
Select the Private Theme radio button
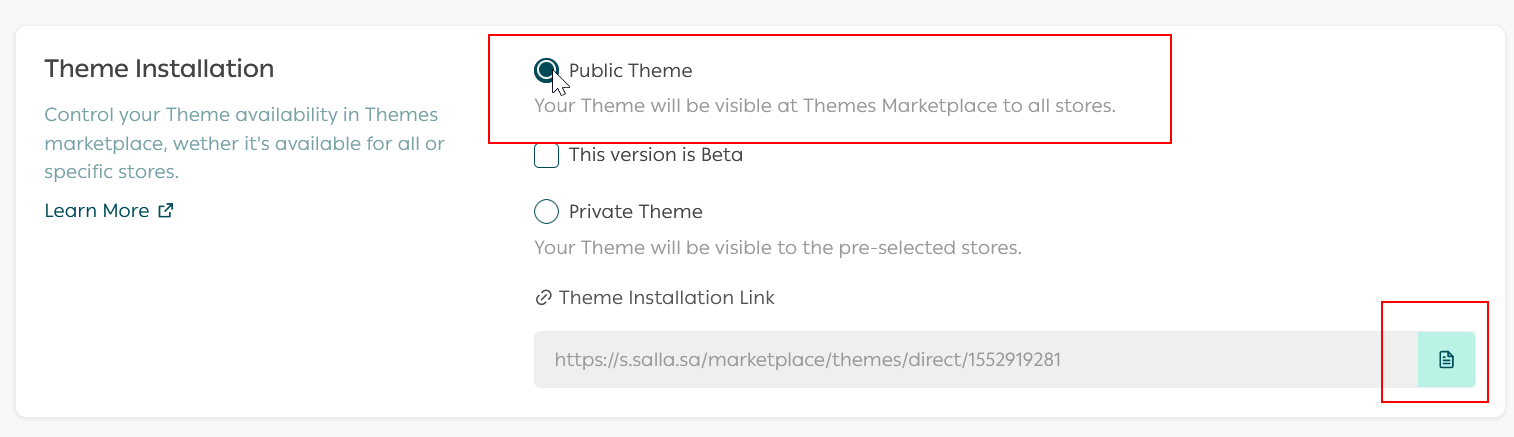click(546, 212)
